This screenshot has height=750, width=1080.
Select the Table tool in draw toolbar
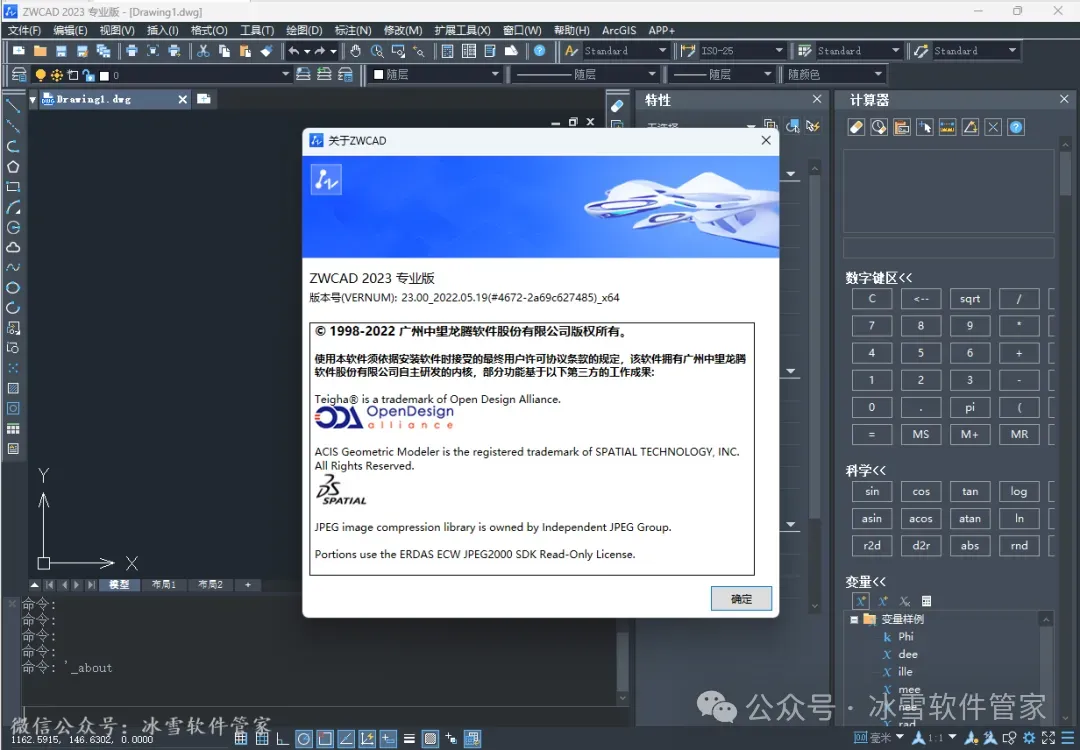pos(13,429)
